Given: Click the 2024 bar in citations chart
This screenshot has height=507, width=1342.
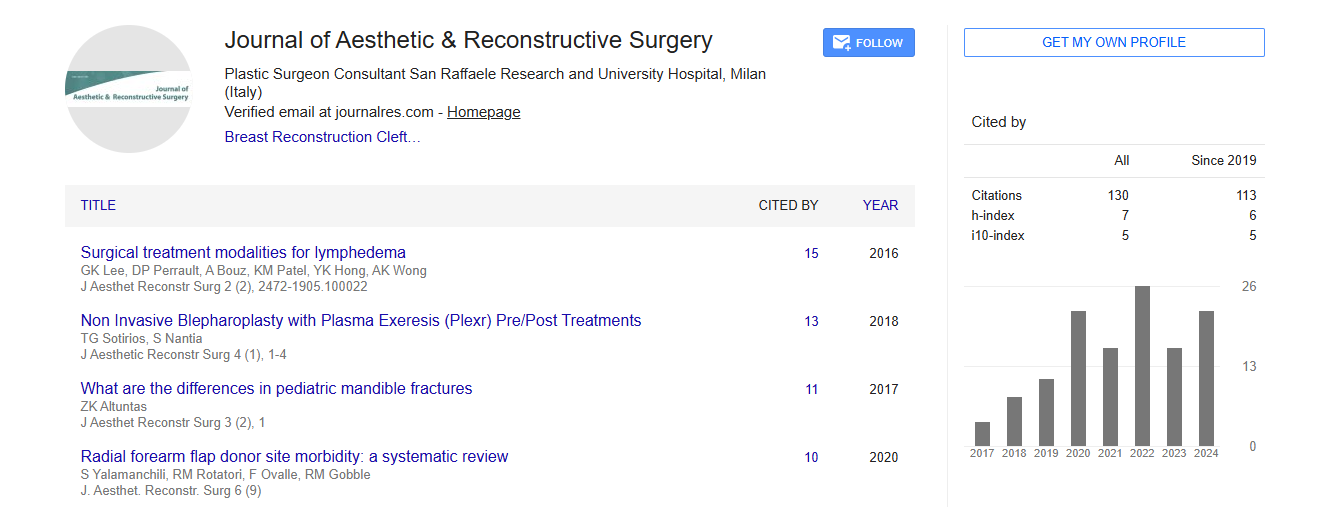Looking at the screenshot, I should click(1206, 379).
